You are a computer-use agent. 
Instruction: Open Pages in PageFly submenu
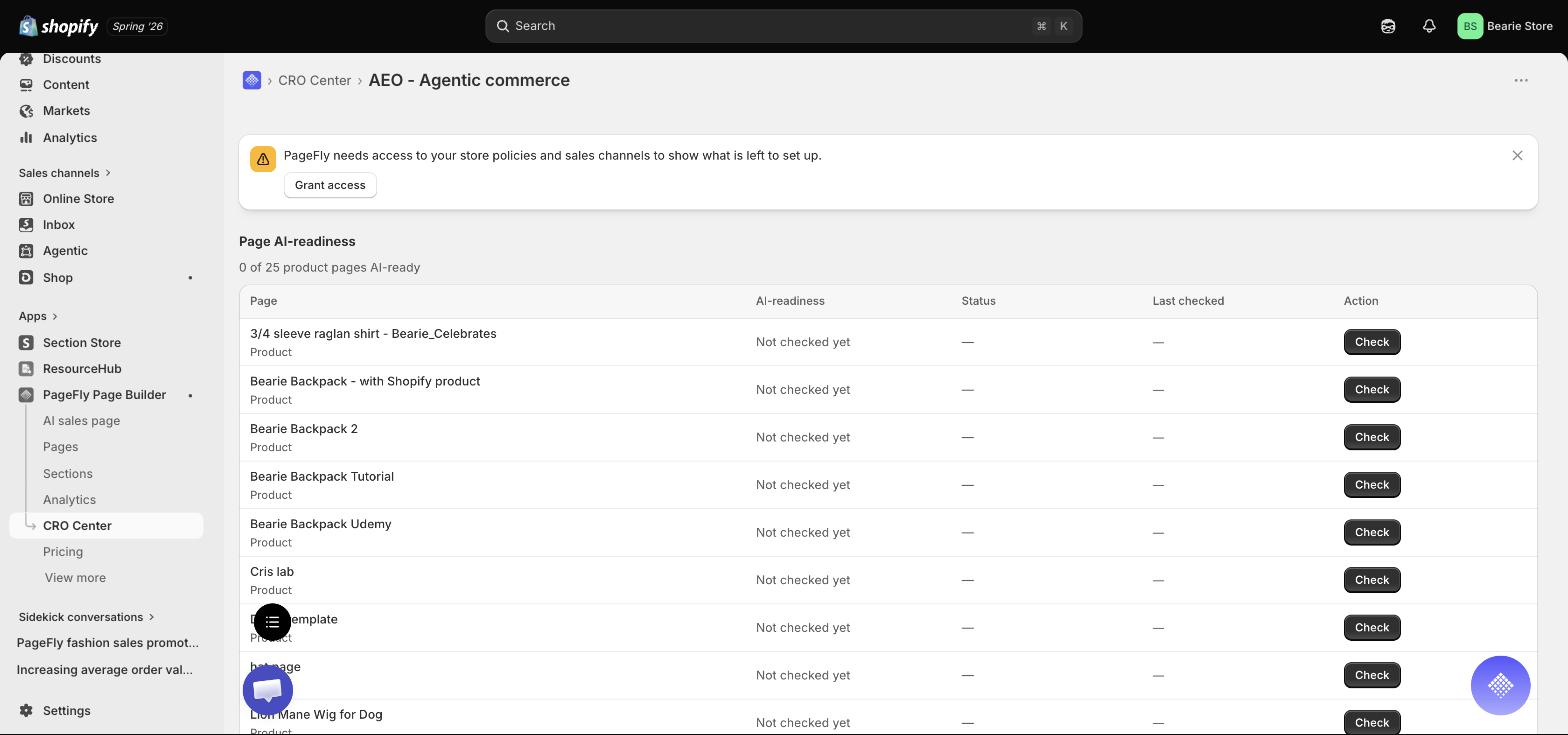click(x=60, y=447)
